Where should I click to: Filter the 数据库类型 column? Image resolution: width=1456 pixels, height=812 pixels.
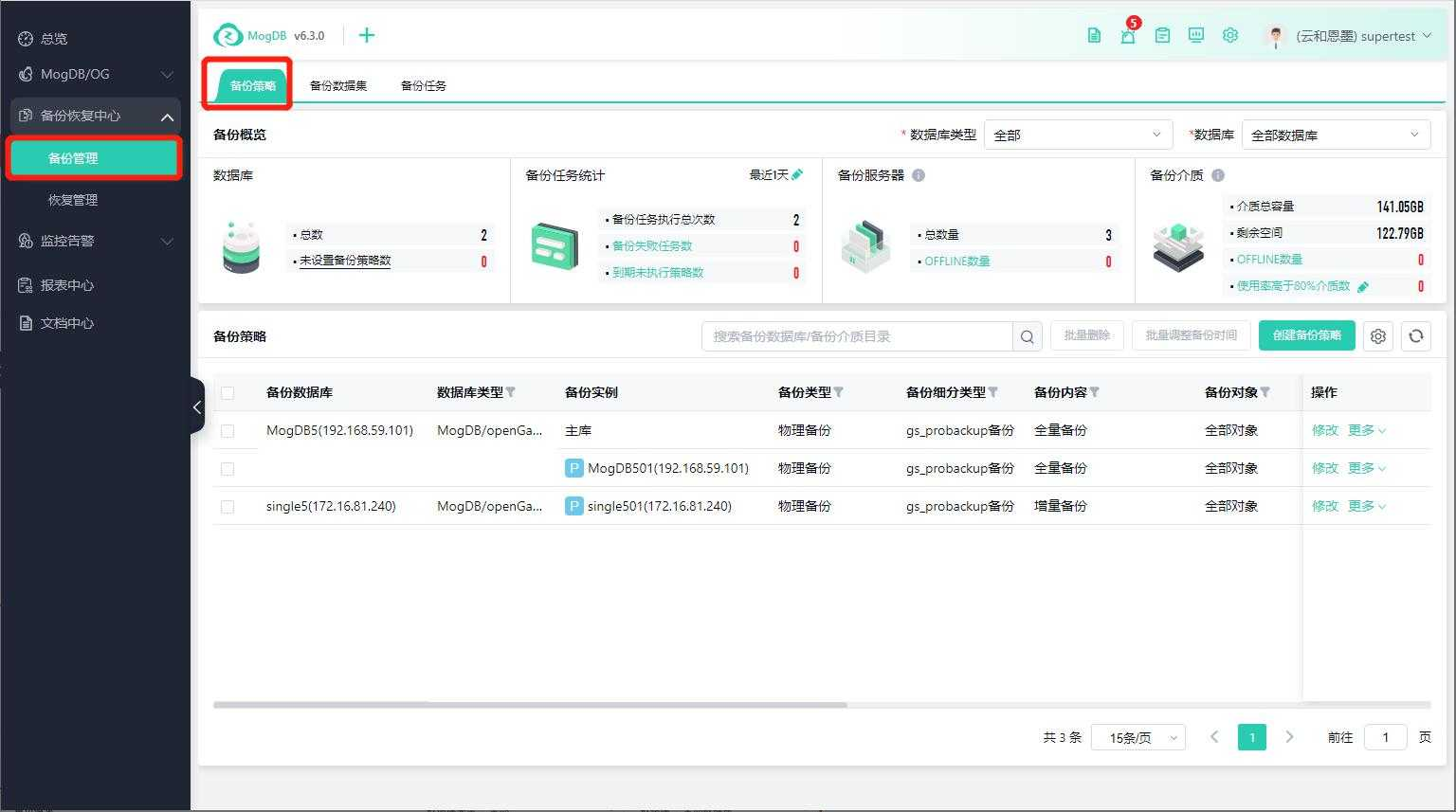[x=511, y=392]
